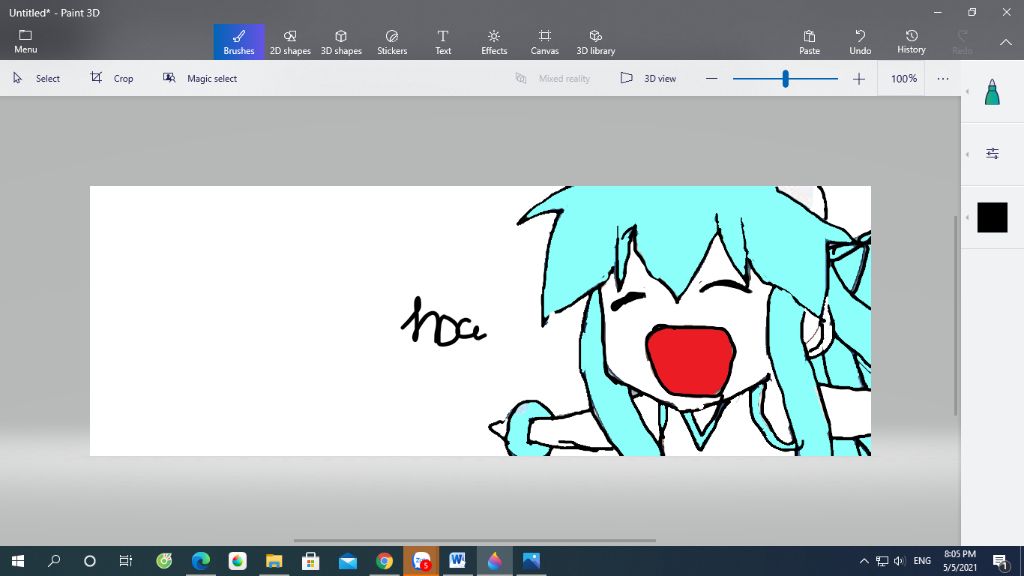The width and height of the screenshot is (1024, 576).
Task: Open Microsoft Word from the taskbar
Action: click(457, 562)
